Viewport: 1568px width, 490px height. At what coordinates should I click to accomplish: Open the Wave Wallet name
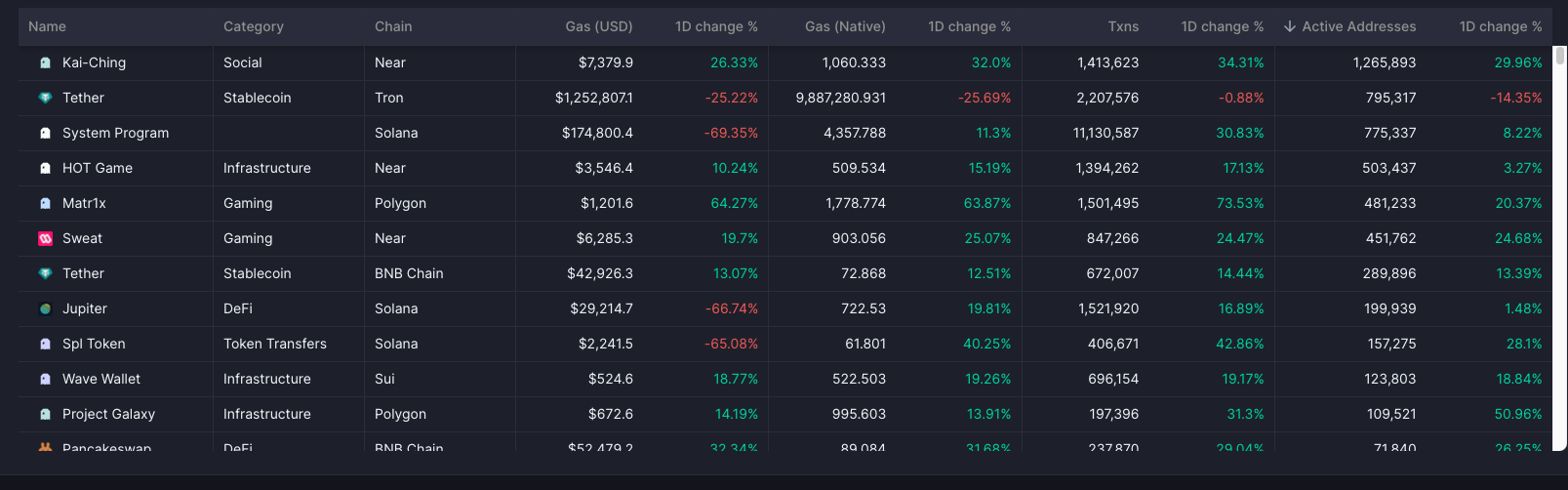pos(101,379)
